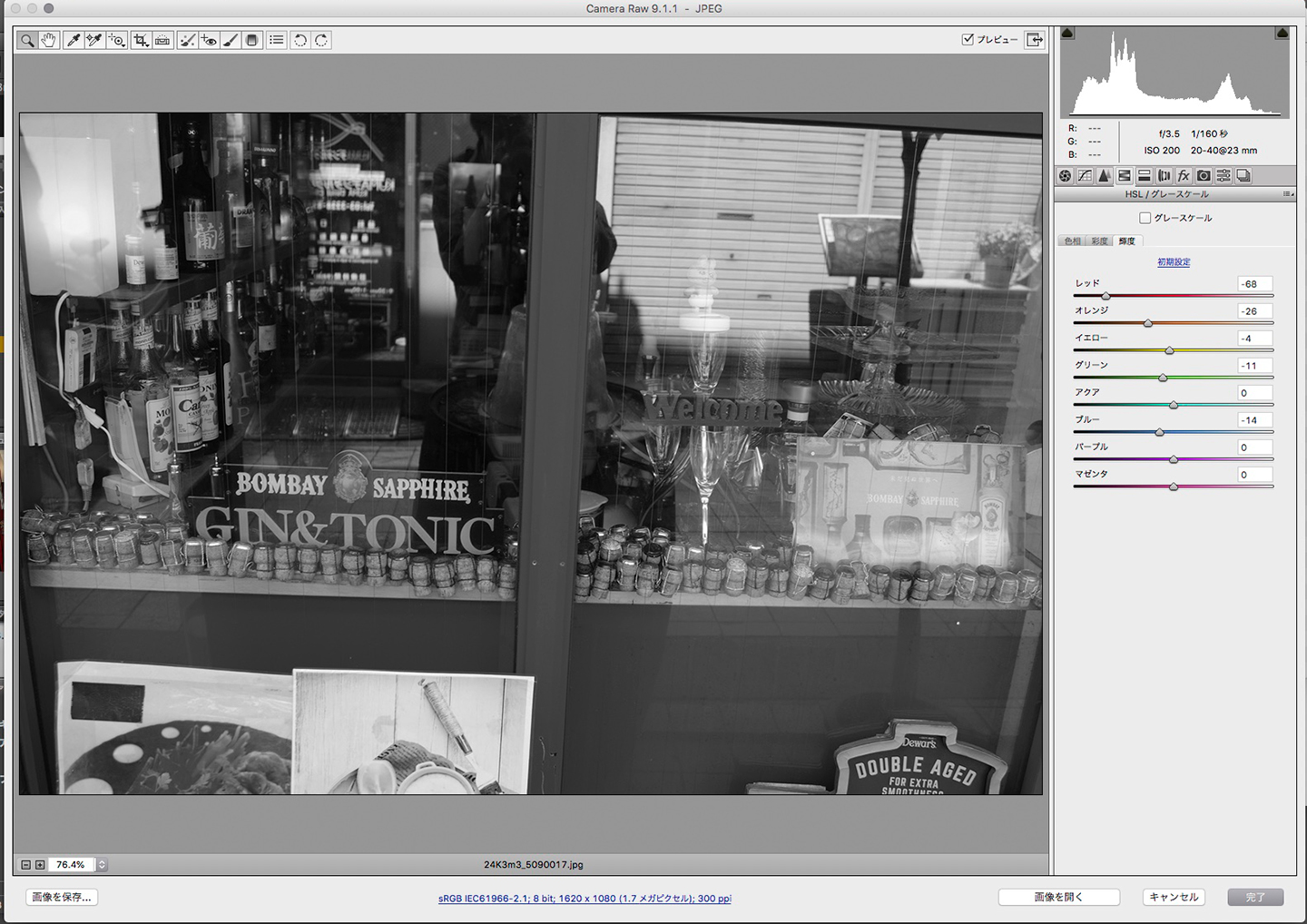Select the Red Eye Removal tool
This screenshot has height=924, width=1307.
pyautogui.click(x=209, y=40)
